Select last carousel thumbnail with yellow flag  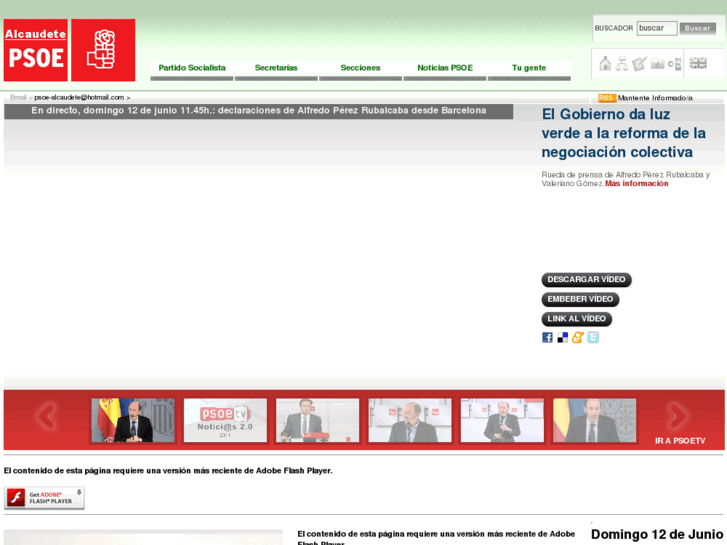pyautogui.click(x=594, y=420)
